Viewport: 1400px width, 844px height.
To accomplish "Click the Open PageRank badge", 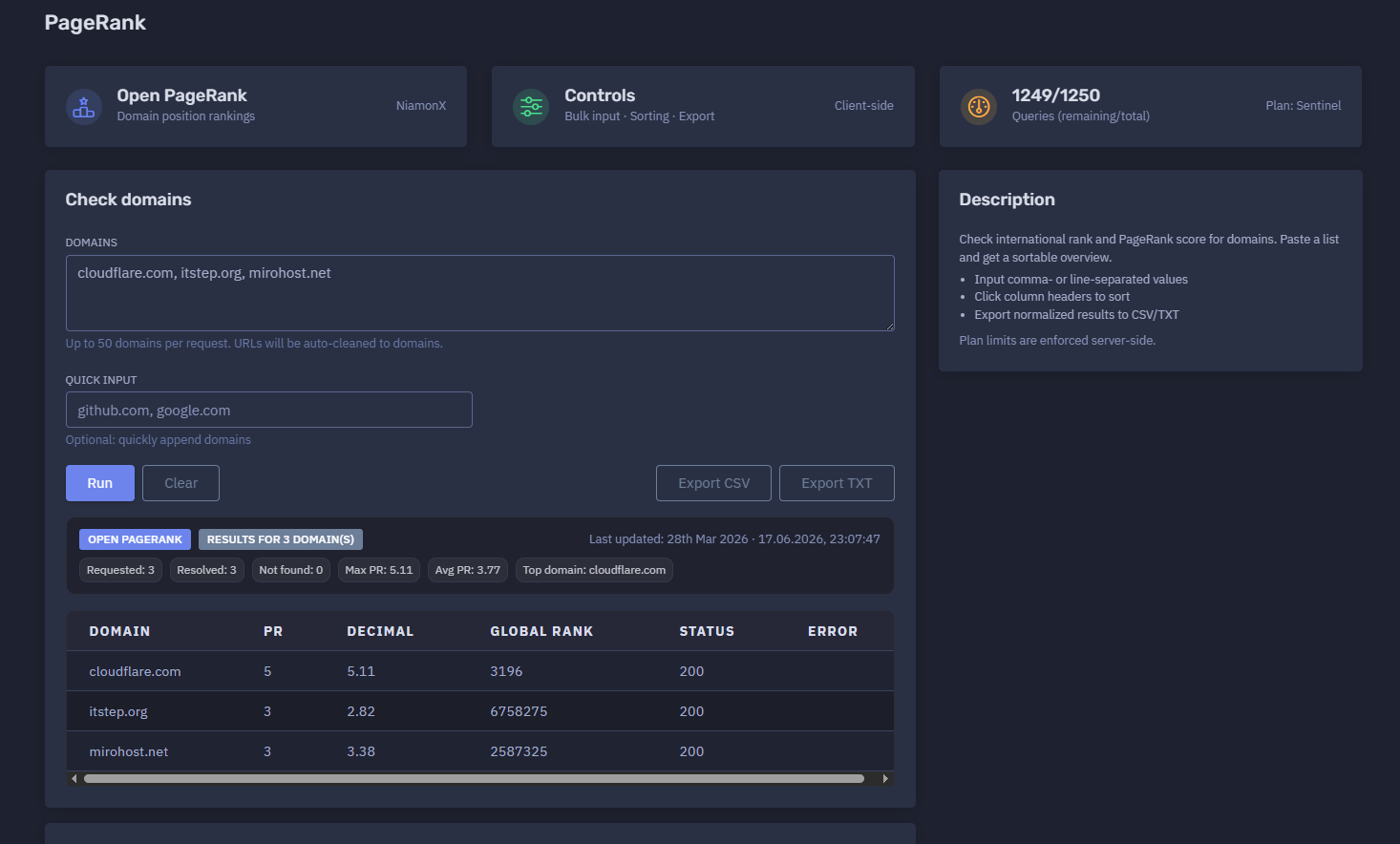I will click(135, 539).
